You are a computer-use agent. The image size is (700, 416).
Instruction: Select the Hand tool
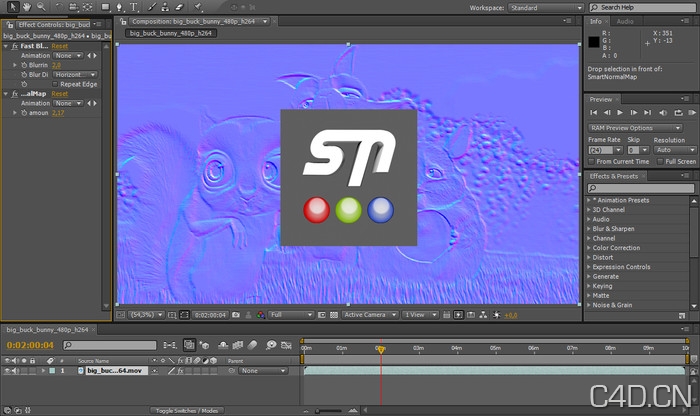point(27,6)
